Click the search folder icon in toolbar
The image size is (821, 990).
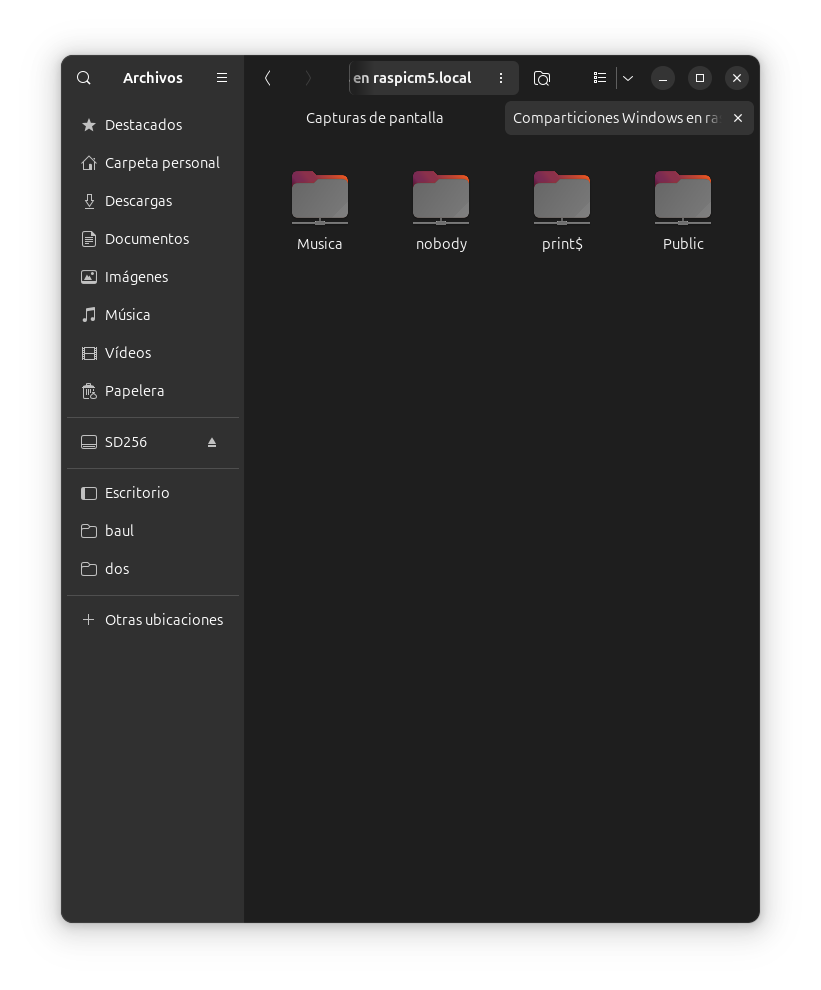tap(542, 78)
